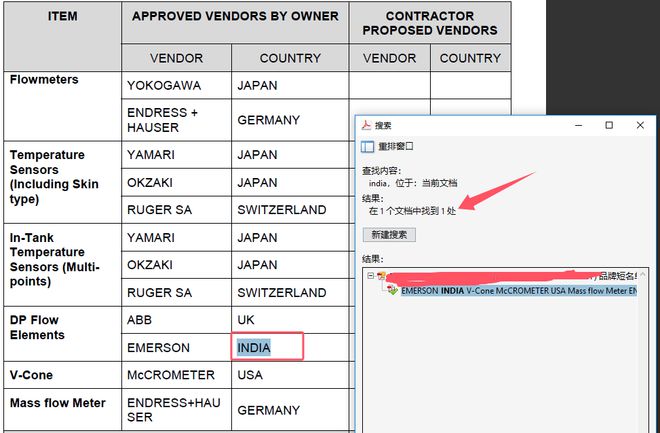Click the 重排窗口 arrange windows icon

[367, 147]
